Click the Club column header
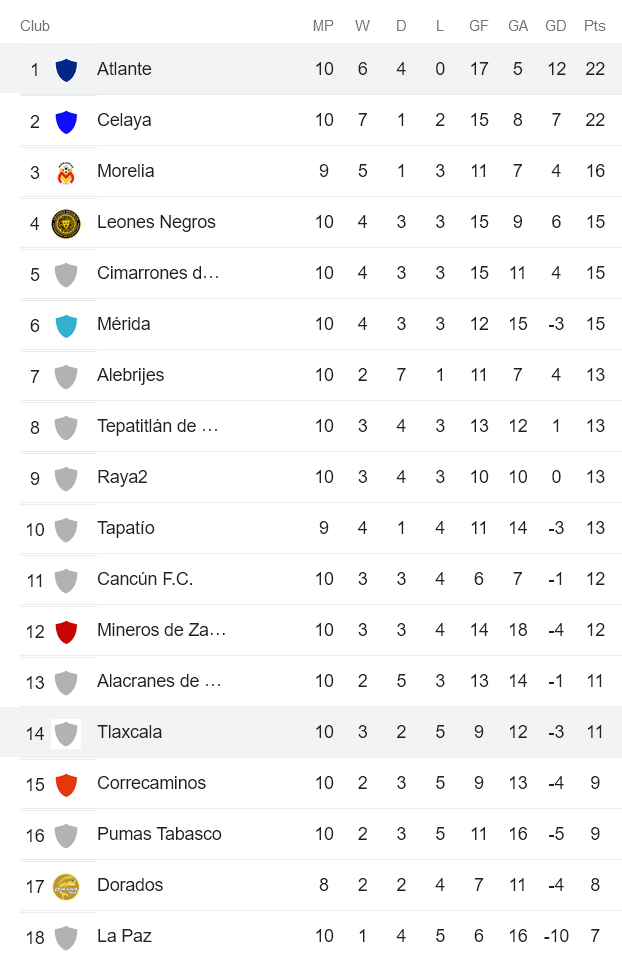This screenshot has height=967, width=622. point(35,26)
